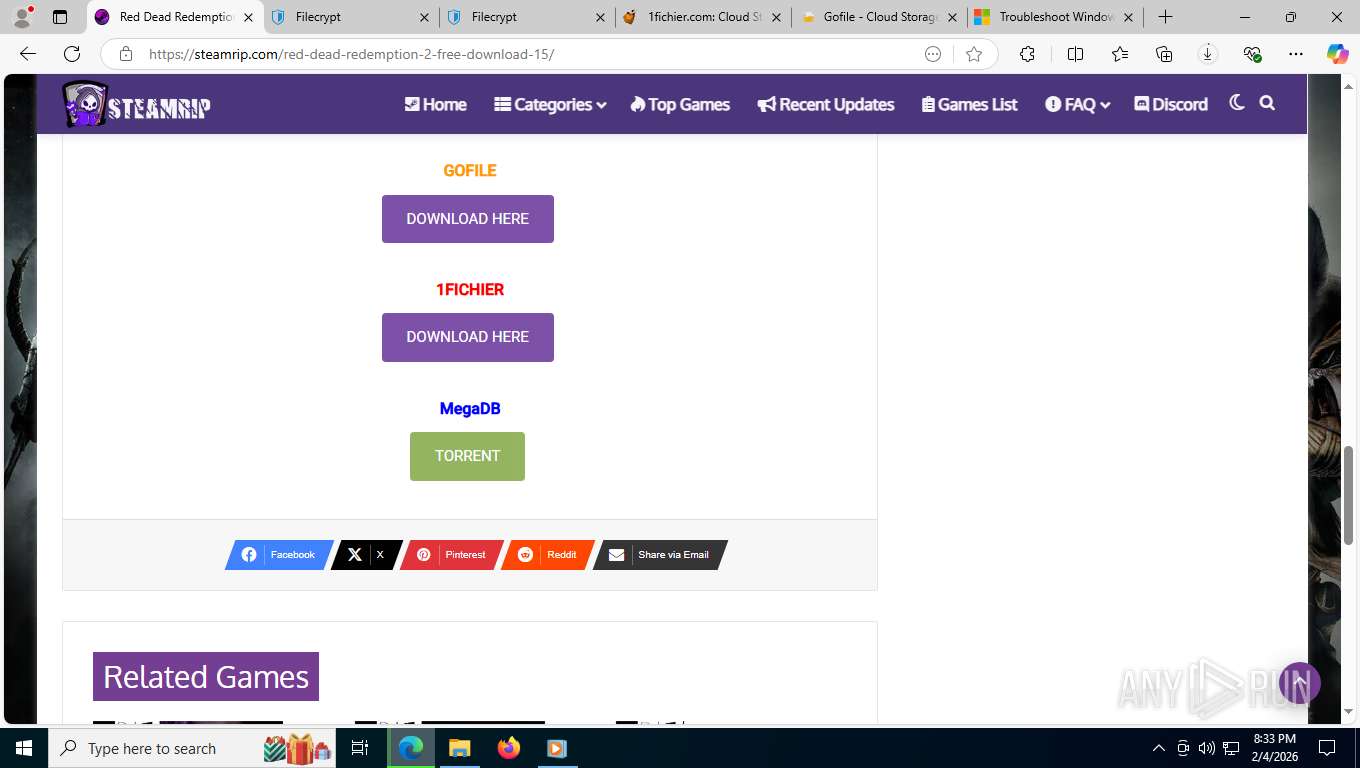Open the volume speaker tray icon
This screenshot has height=768, width=1360.
coord(1207,748)
